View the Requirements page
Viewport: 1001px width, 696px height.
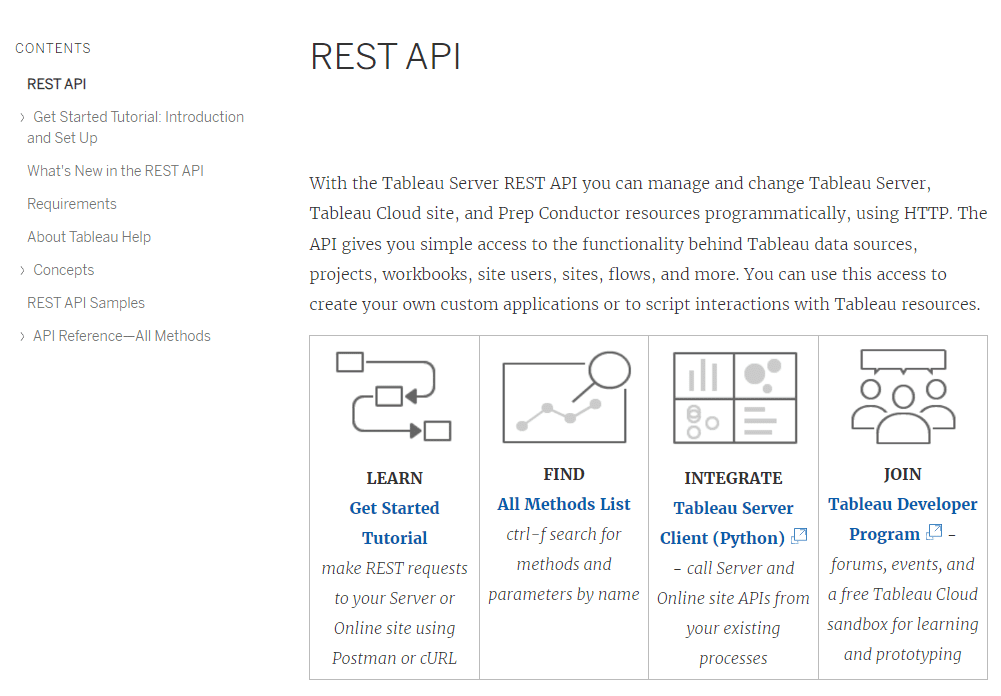(x=72, y=203)
